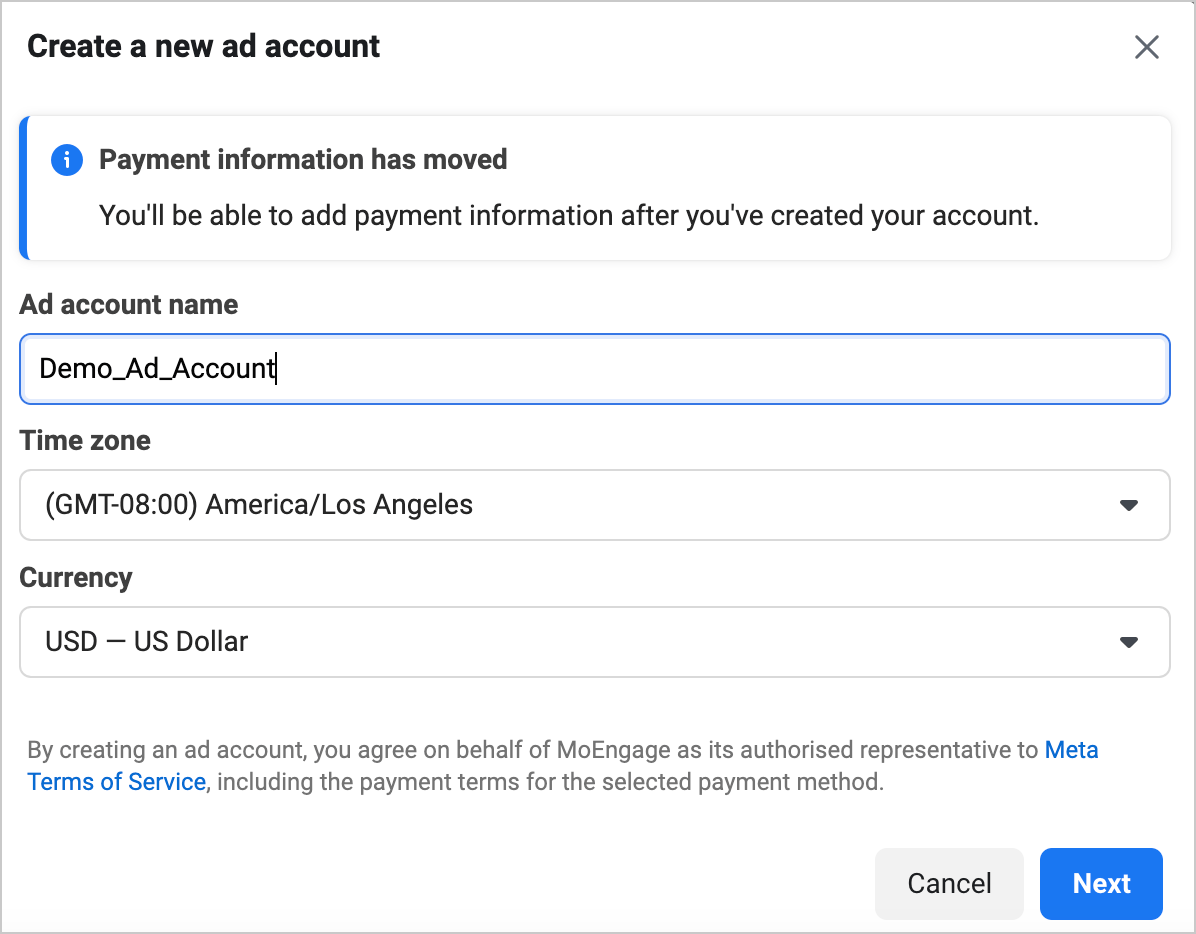Click the blue Meta link word
The height and width of the screenshot is (934, 1196).
point(1072,749)
